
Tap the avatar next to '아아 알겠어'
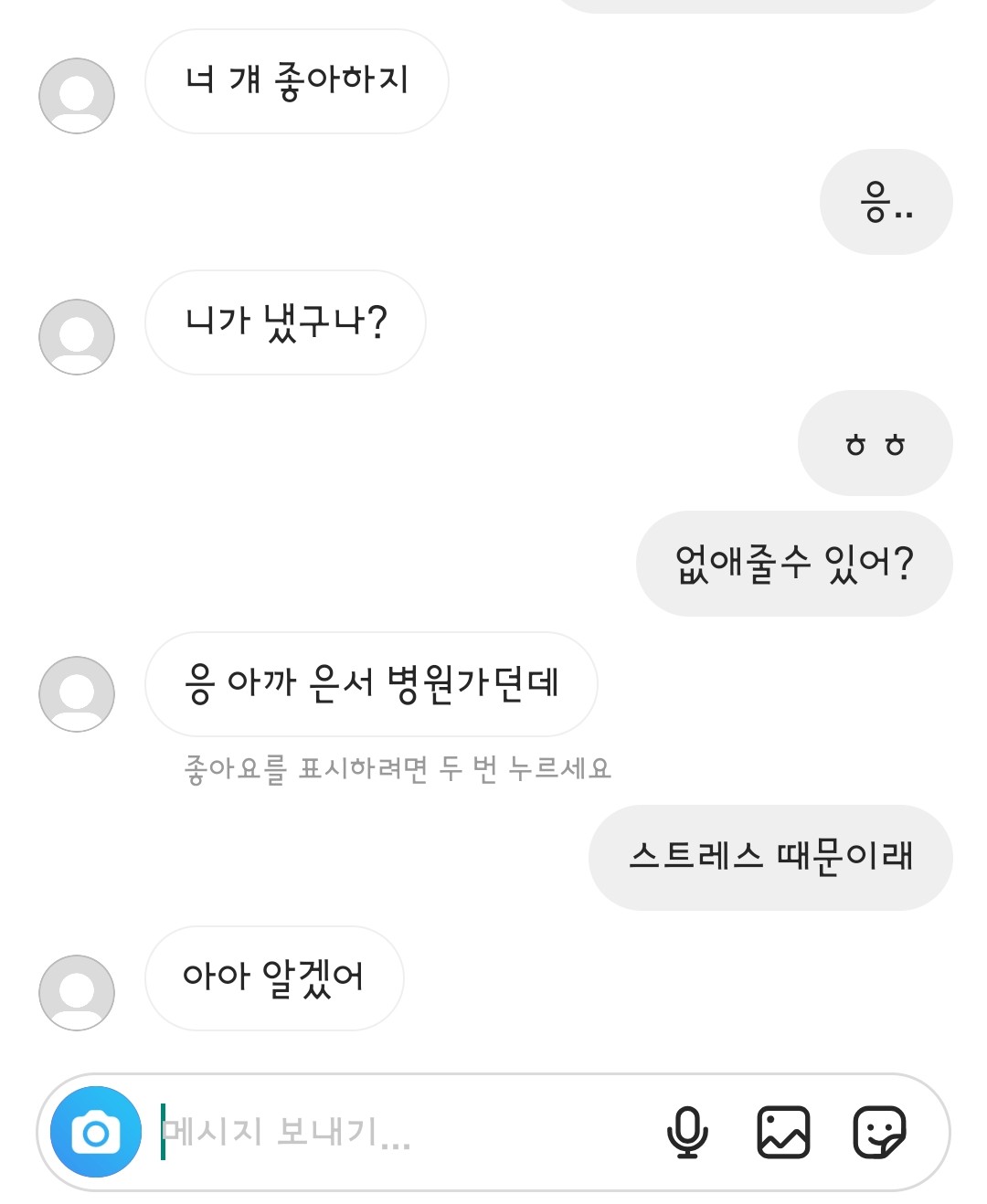click(x=77, y=993)
